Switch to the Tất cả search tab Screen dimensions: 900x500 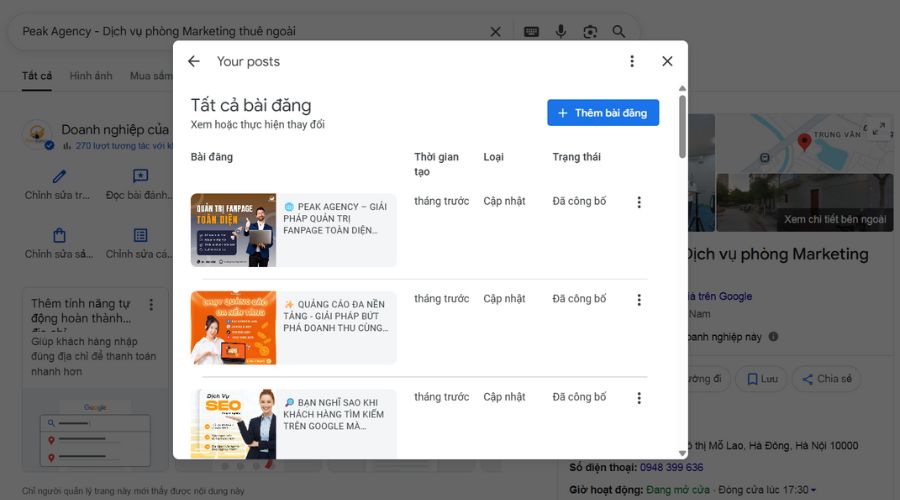coord(37,76)
